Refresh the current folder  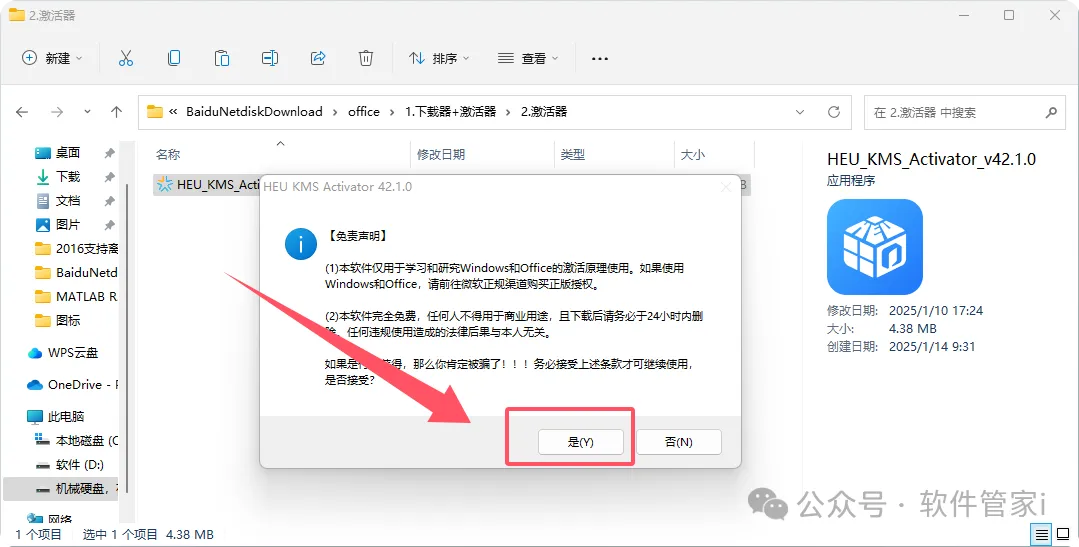pyautogui.click(x=834, y=112)
